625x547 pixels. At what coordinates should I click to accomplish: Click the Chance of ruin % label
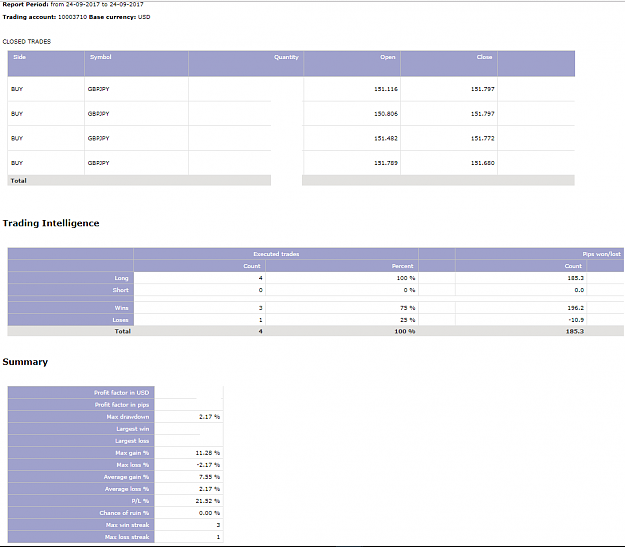(x=124, y=513)
